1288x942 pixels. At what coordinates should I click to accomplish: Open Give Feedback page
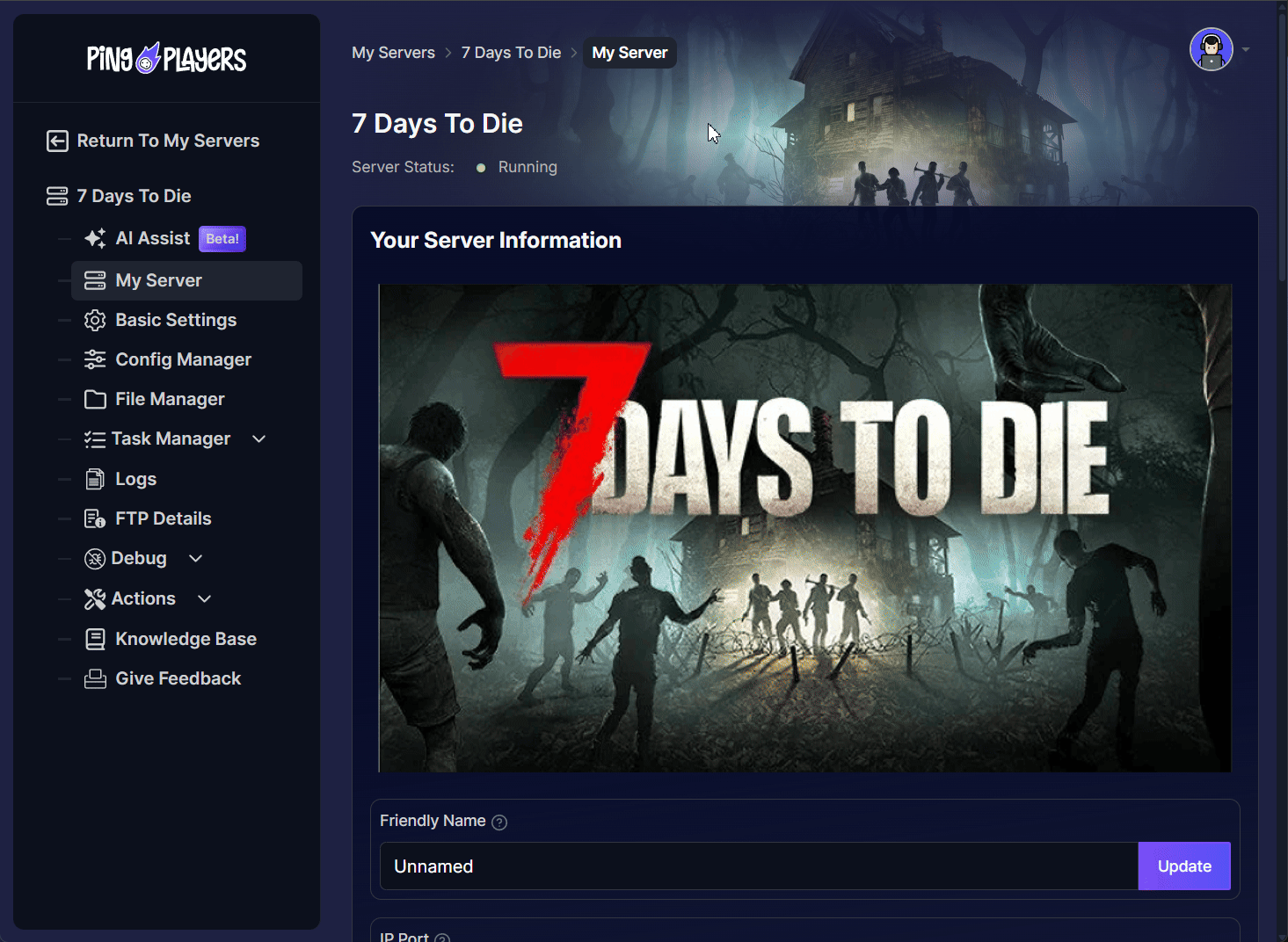[178, 678]
